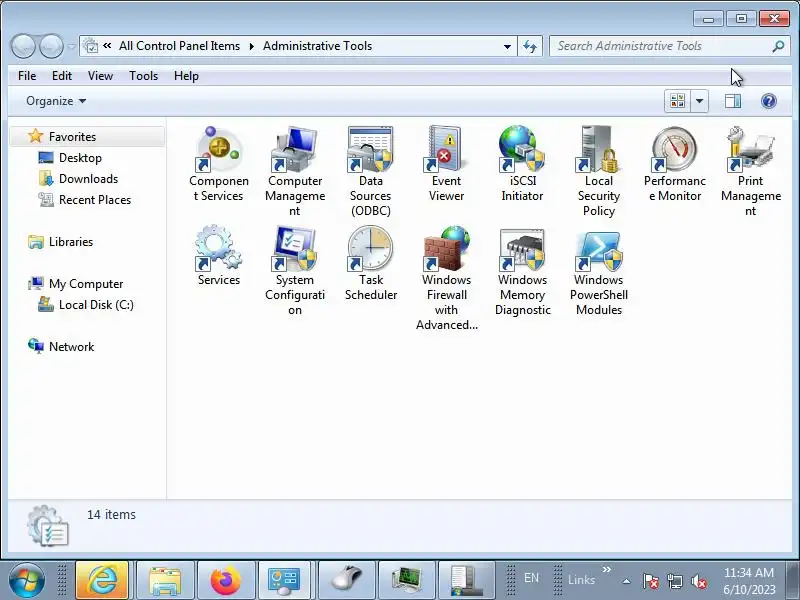Open Local Security Policy shortcut
This screenshot has height=600, width=800.
598,171
